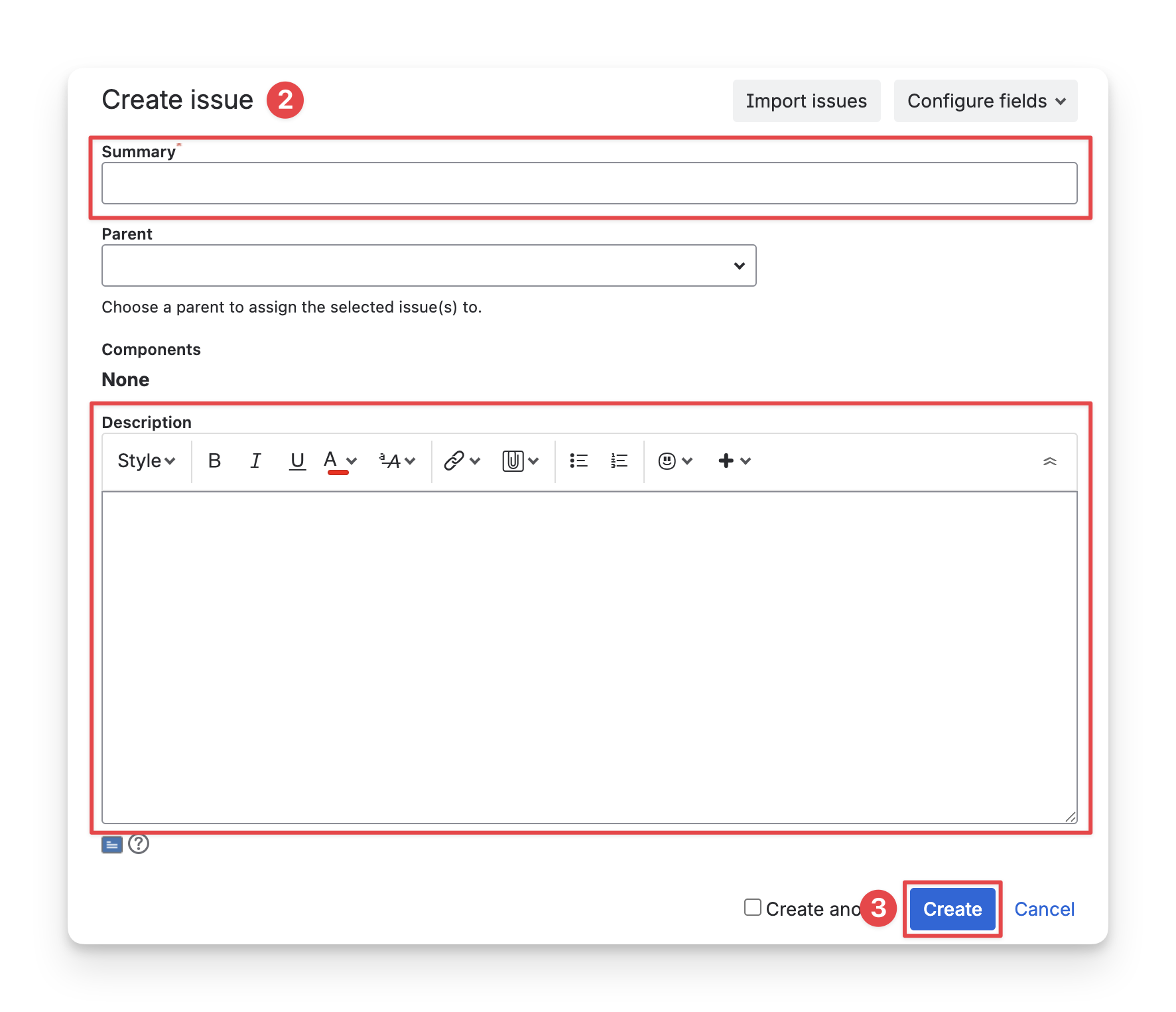The width and height of the screenshot is (1176, 1012).
Task: Open the Style dropdown
Action: pos(146,461)
